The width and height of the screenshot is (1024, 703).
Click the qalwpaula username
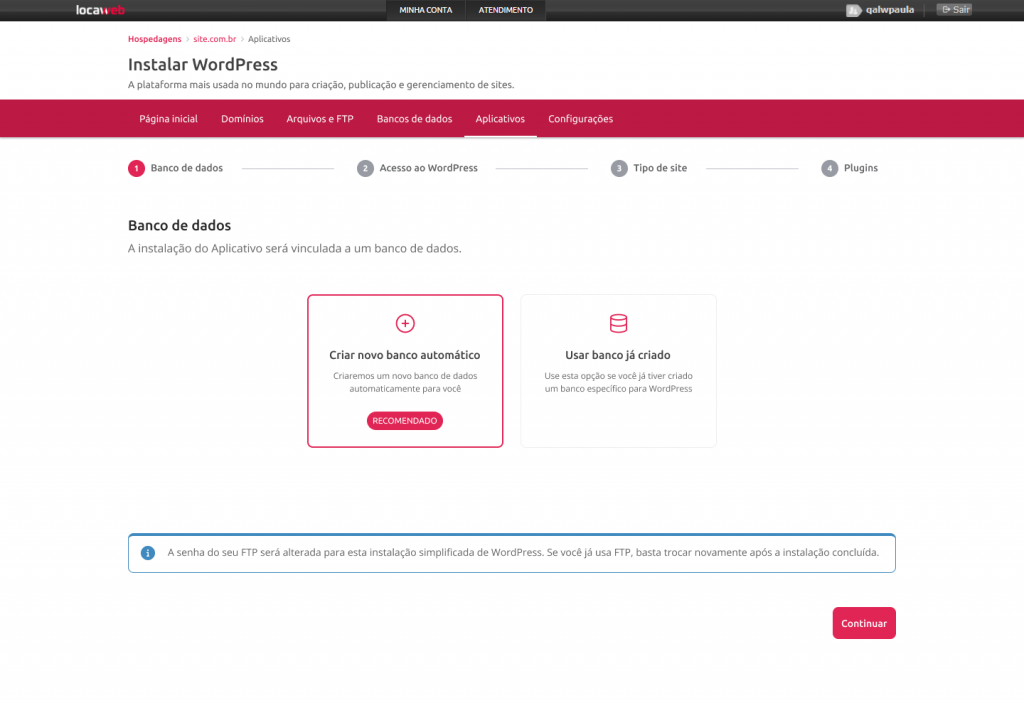[889, 10]
